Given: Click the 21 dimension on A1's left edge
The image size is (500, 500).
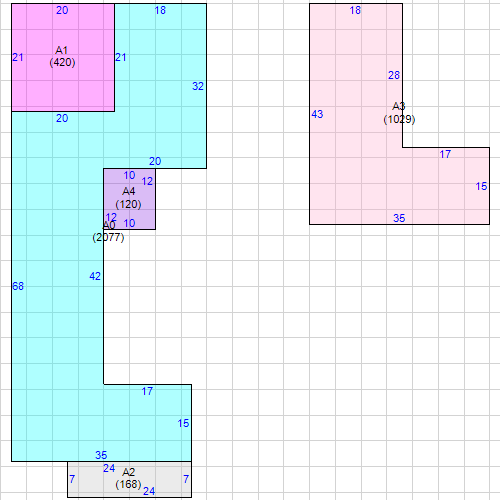Looking at the screenshot, I should pos(18,57).
